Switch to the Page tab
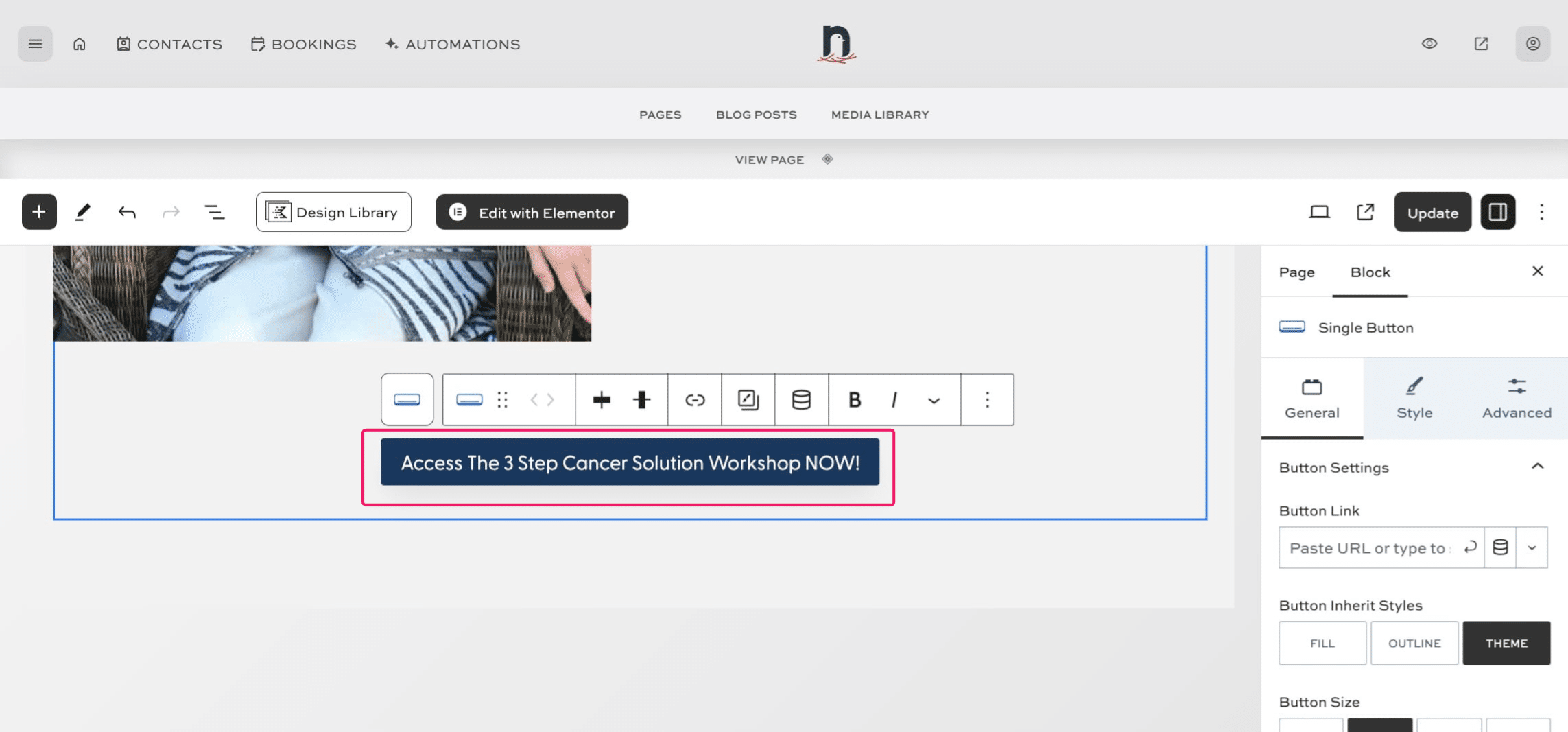 pyautogui.click(x=1296, y=272)
